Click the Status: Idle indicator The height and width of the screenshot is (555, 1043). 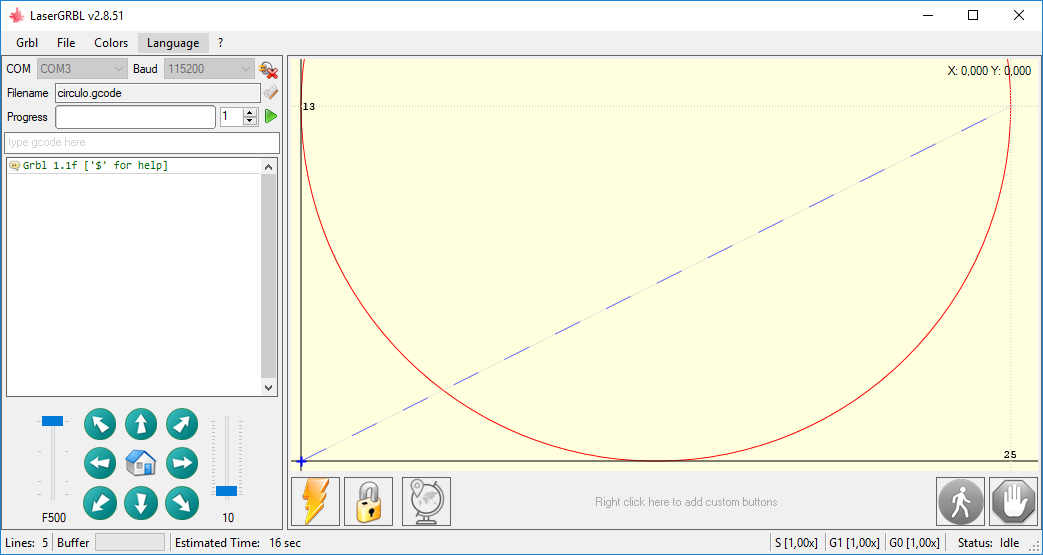[988, 543]
